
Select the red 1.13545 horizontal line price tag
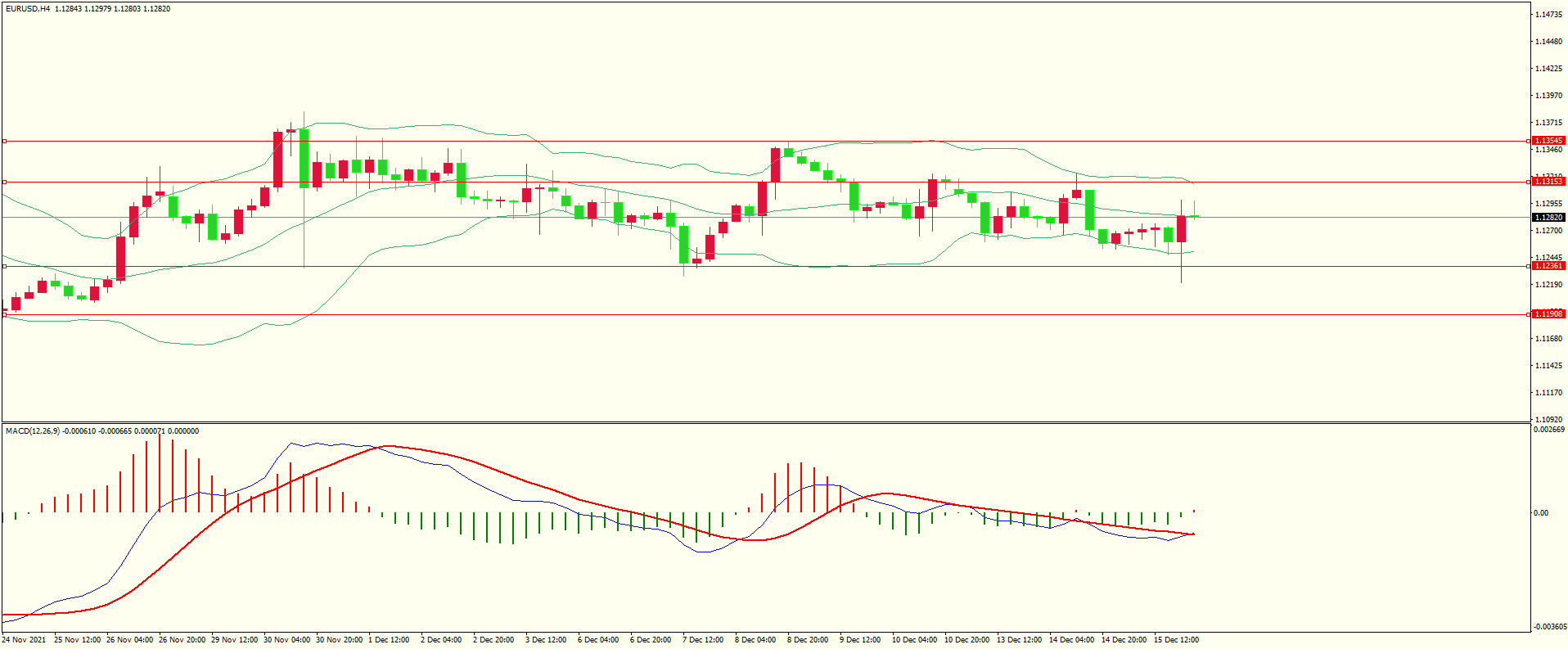1548,141
